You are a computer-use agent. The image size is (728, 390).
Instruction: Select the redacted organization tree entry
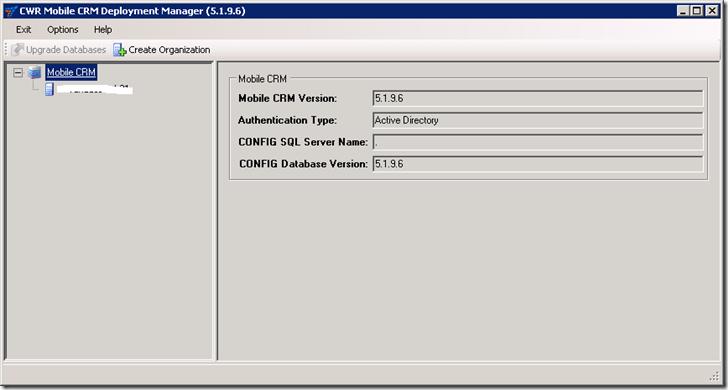tap(94, 90)
